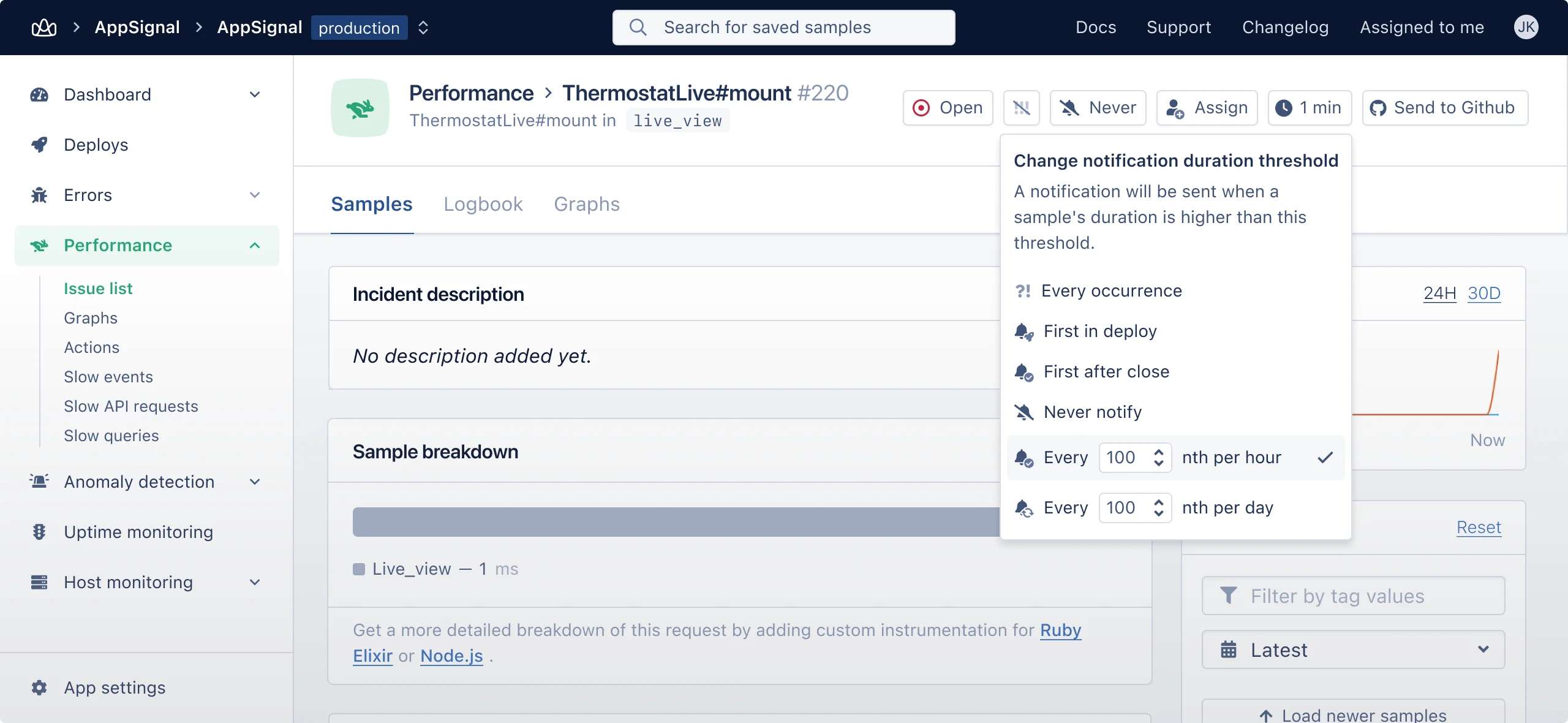The image size is (1568, 723).
Task: Select the Never notify option
Action: coord(1175,412)
